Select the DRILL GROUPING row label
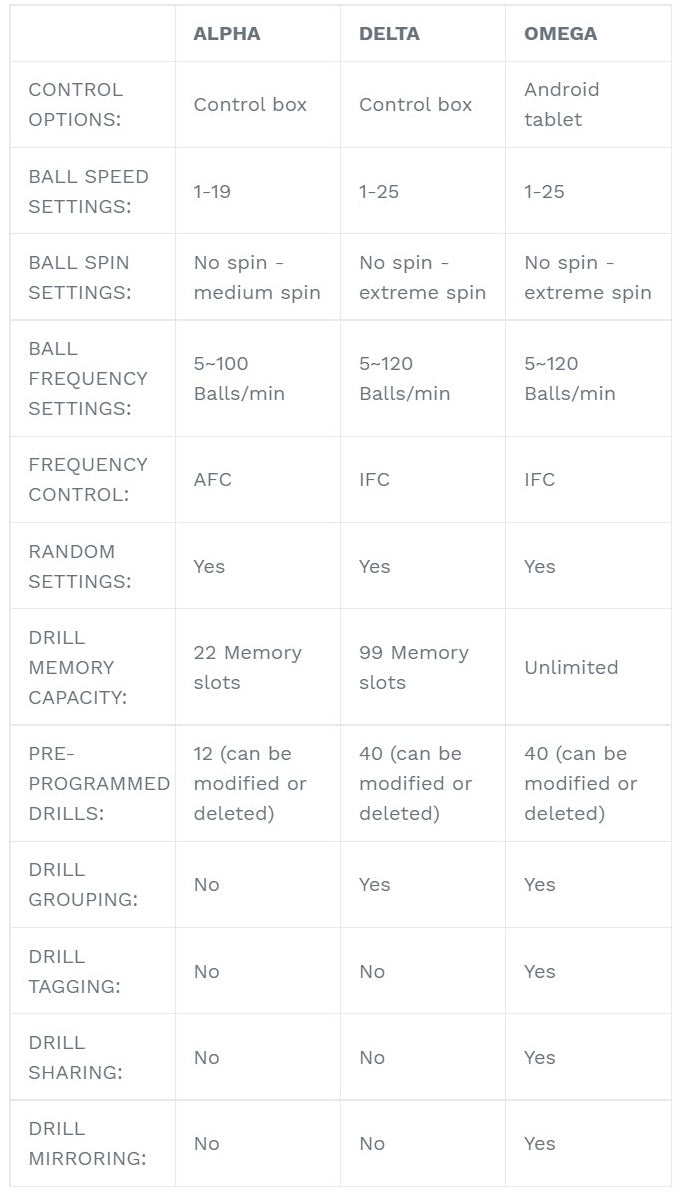Screen dimensions: 683x1201 (x=82, y=884)
